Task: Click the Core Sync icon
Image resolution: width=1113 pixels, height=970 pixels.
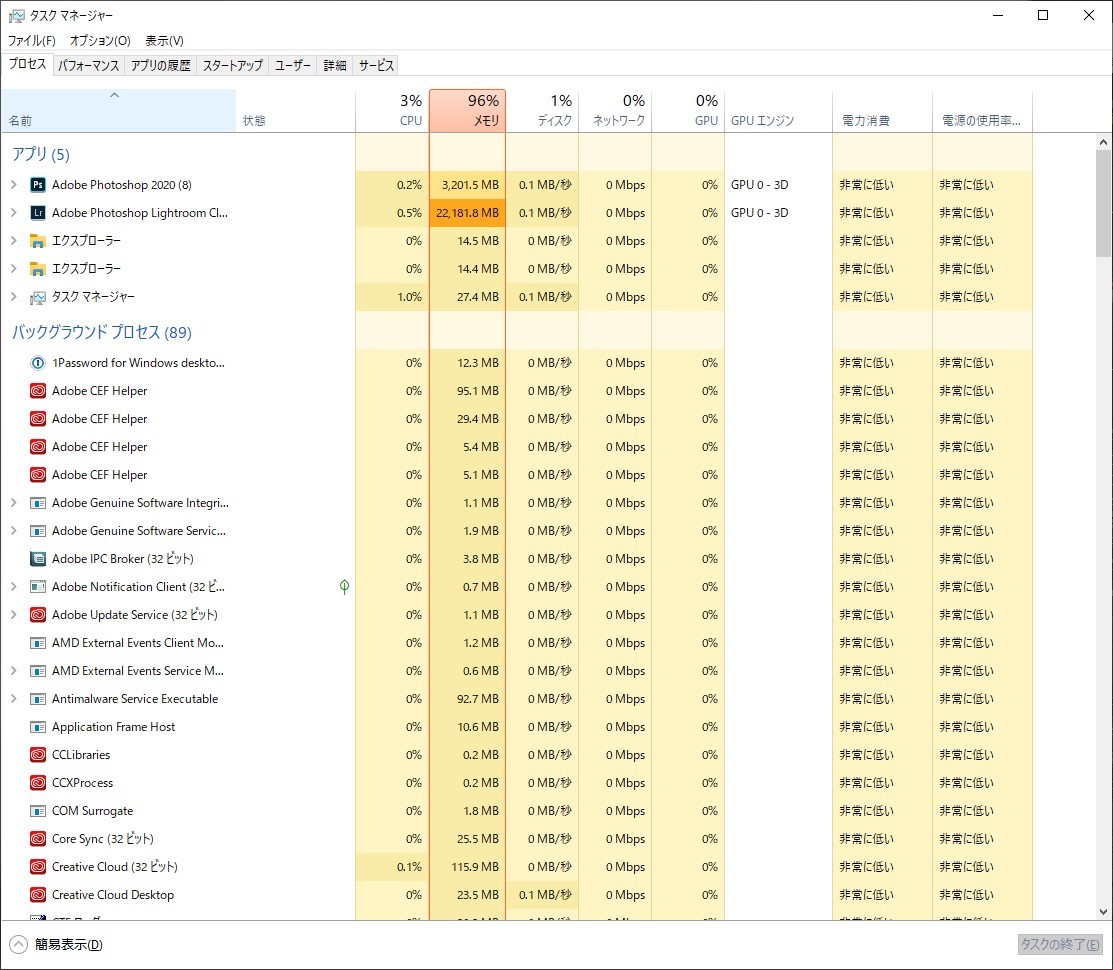Action: coord(38,839)
